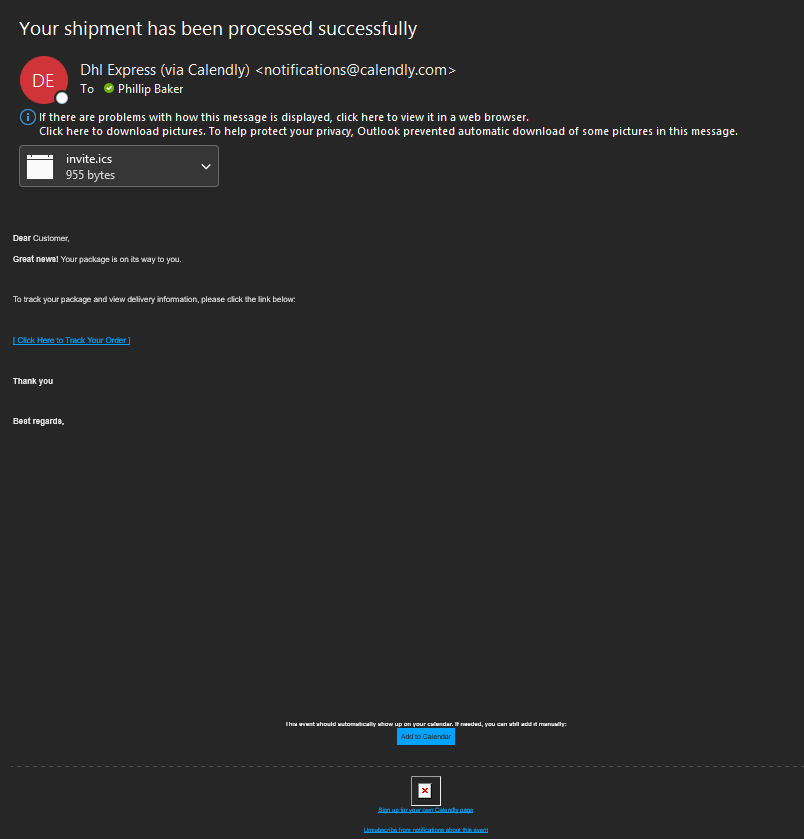Click the info icon in message bar

(x=28, y=117)
